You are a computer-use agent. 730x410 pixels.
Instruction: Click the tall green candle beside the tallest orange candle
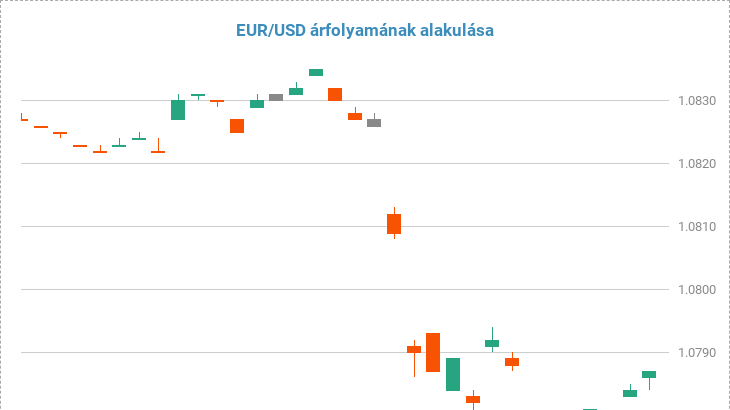point(453,374)
